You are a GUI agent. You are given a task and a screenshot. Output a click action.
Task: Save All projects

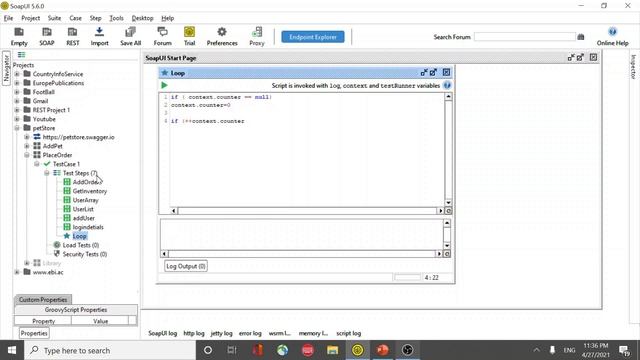[130, 36]
